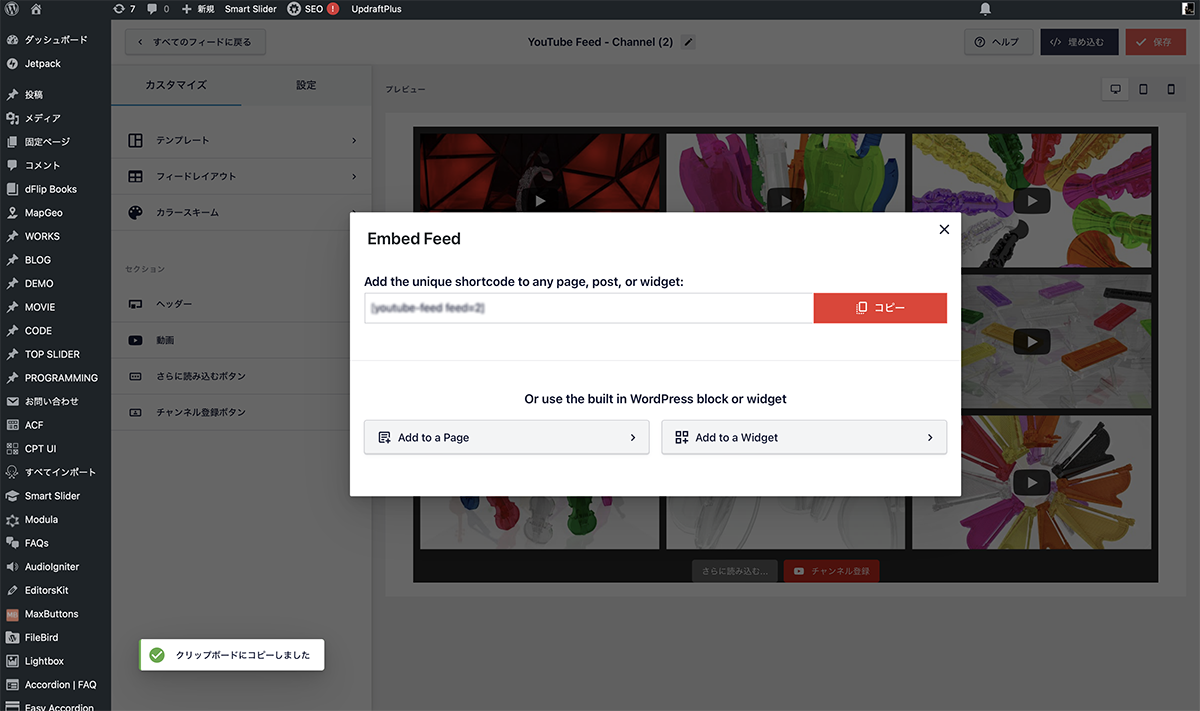
Task: Click the 保存 save button
Action: [x=1155, y=42]
